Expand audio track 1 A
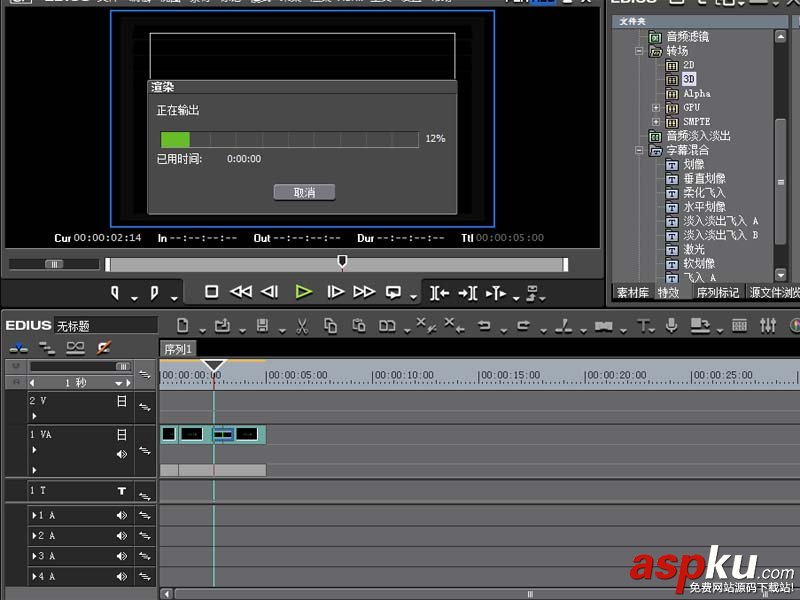 pyautogui.click(x=34, y=515)
